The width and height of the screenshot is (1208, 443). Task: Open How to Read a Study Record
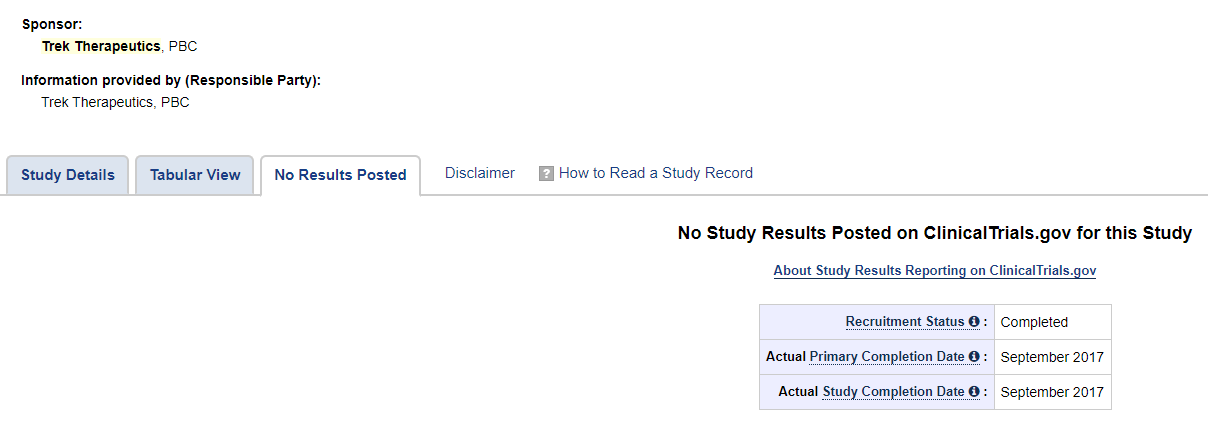(x=656, y=173)
